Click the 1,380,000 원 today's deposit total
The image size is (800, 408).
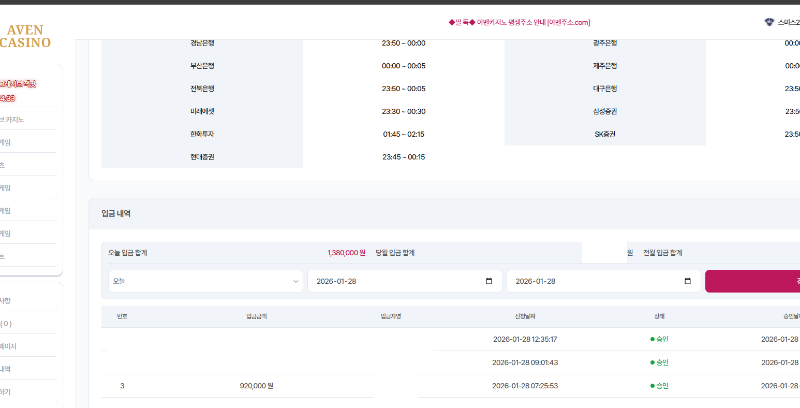coord(346,253)
